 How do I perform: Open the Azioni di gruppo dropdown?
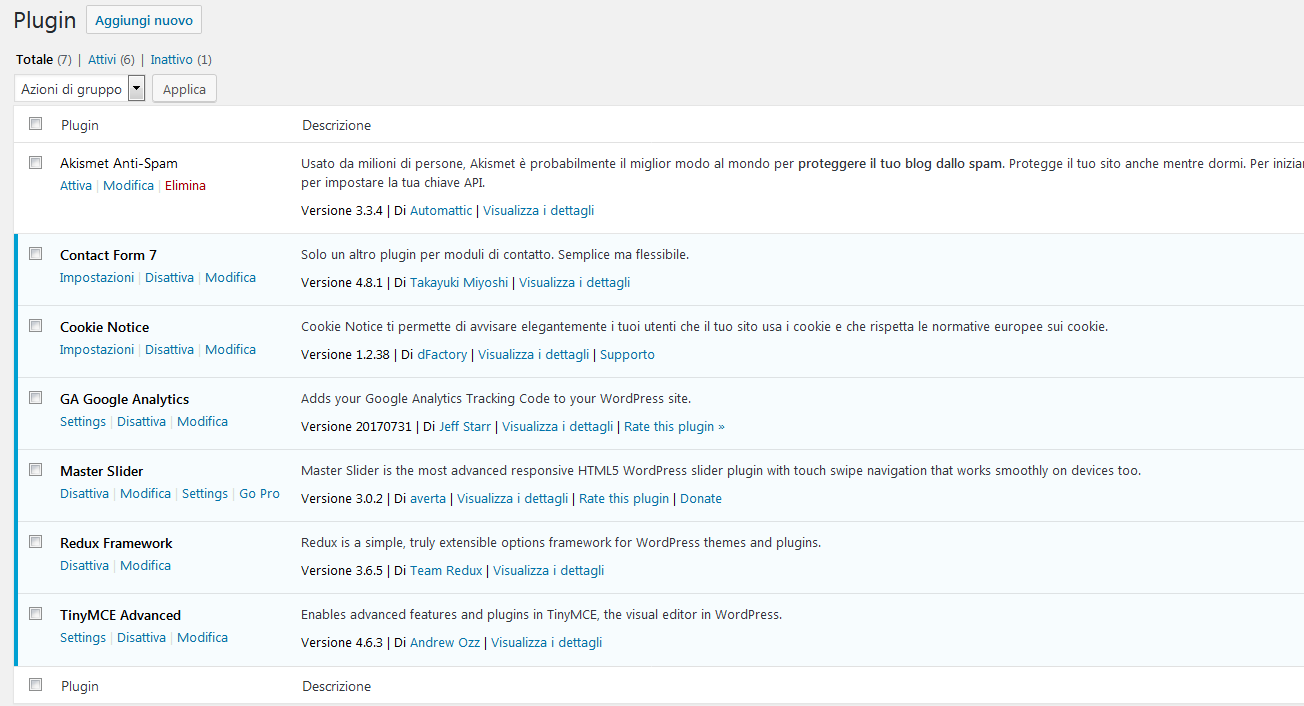pos(80,89)
